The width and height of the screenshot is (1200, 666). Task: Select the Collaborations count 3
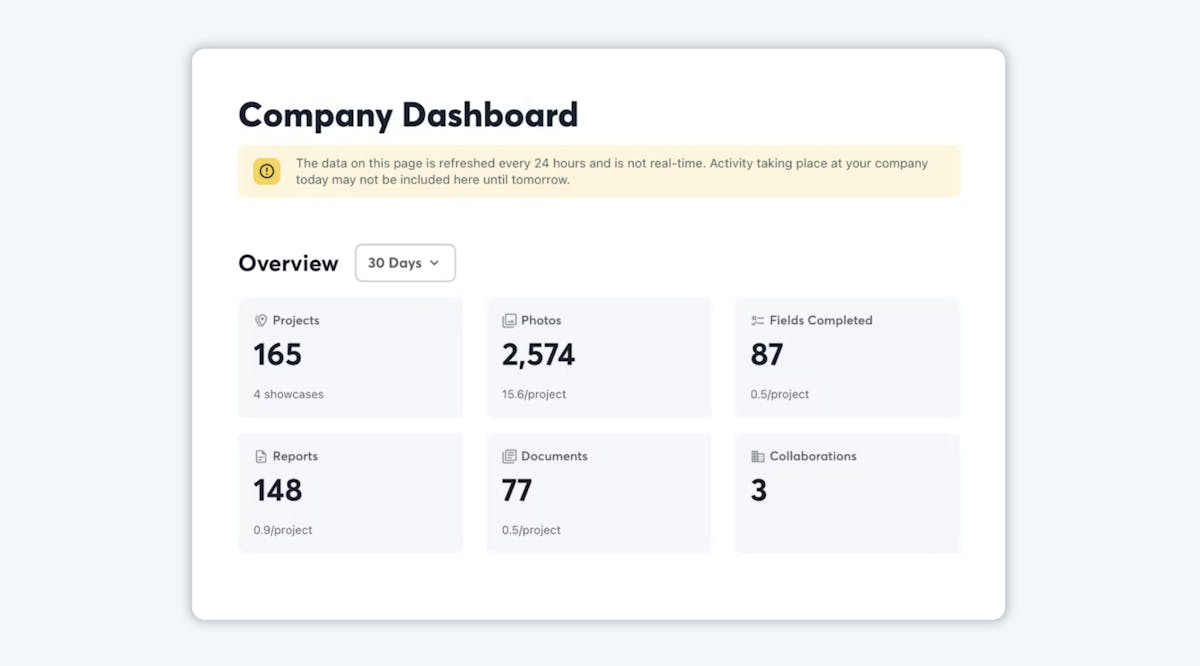click(x=759, y=490)
